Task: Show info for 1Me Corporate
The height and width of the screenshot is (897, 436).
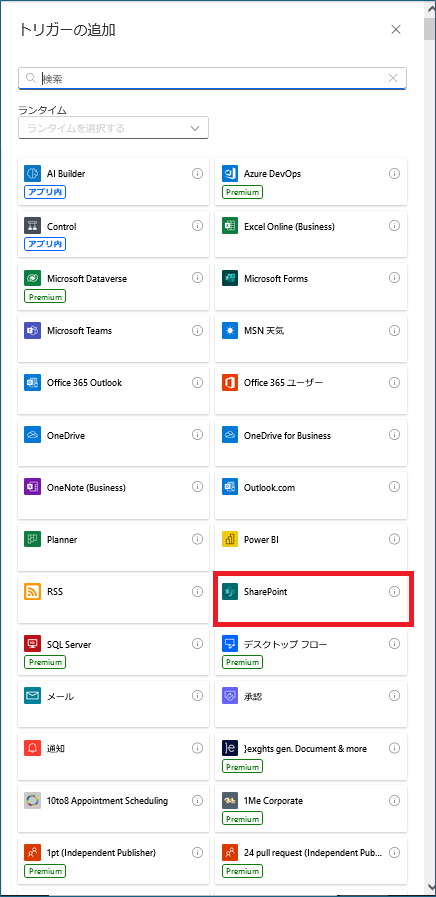Action: click(394, 800)
